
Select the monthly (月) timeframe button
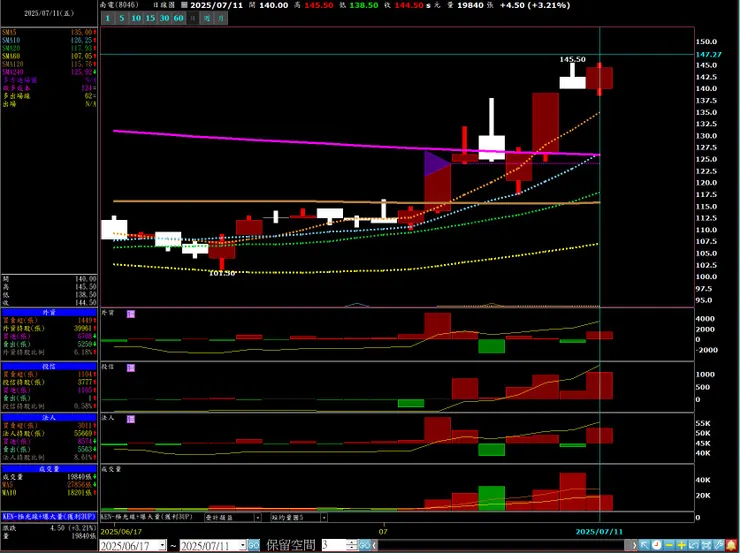(221, 18)
